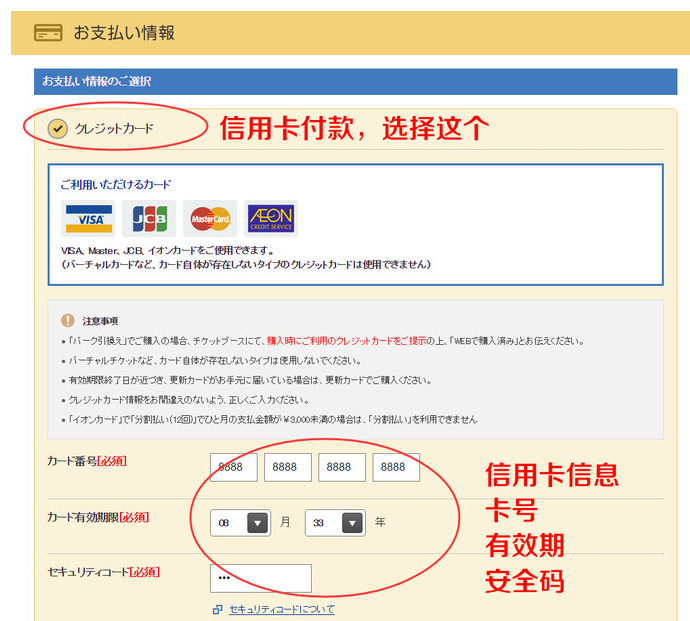Click the カード有効期限[必須] label
Viewport: 690px width, 621px height.
98,517
